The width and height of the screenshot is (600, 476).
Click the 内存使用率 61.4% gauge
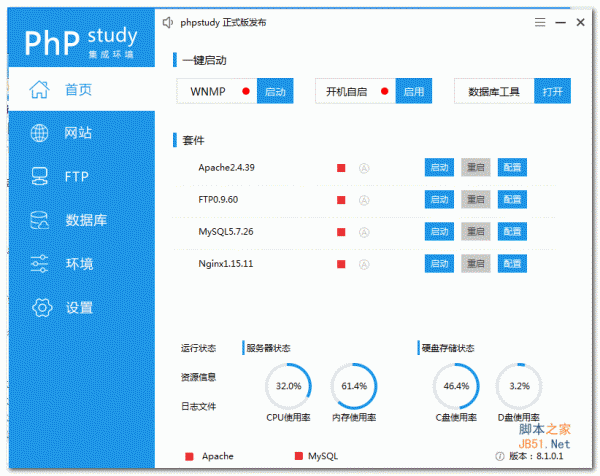[354, 386]
